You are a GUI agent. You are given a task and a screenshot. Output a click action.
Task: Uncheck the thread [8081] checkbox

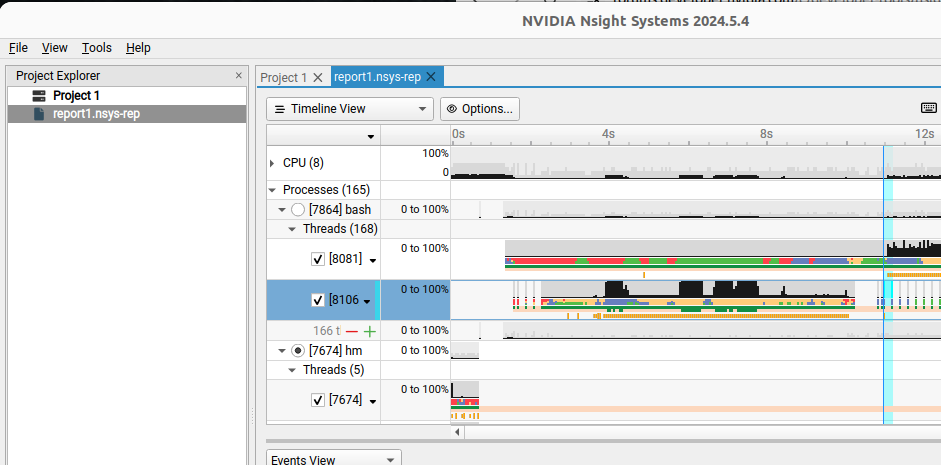318,259
